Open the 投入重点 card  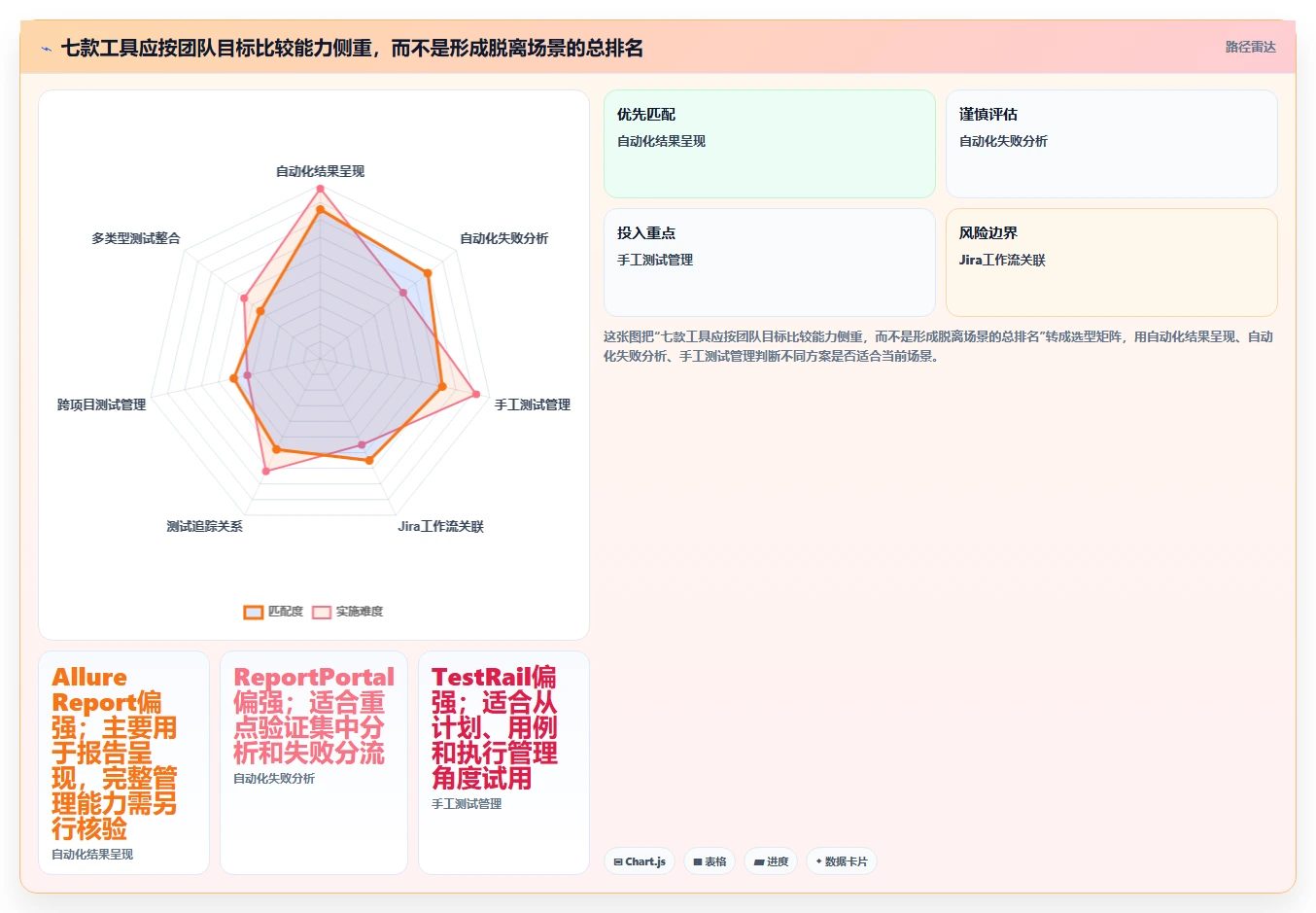[x=770, y=263]
